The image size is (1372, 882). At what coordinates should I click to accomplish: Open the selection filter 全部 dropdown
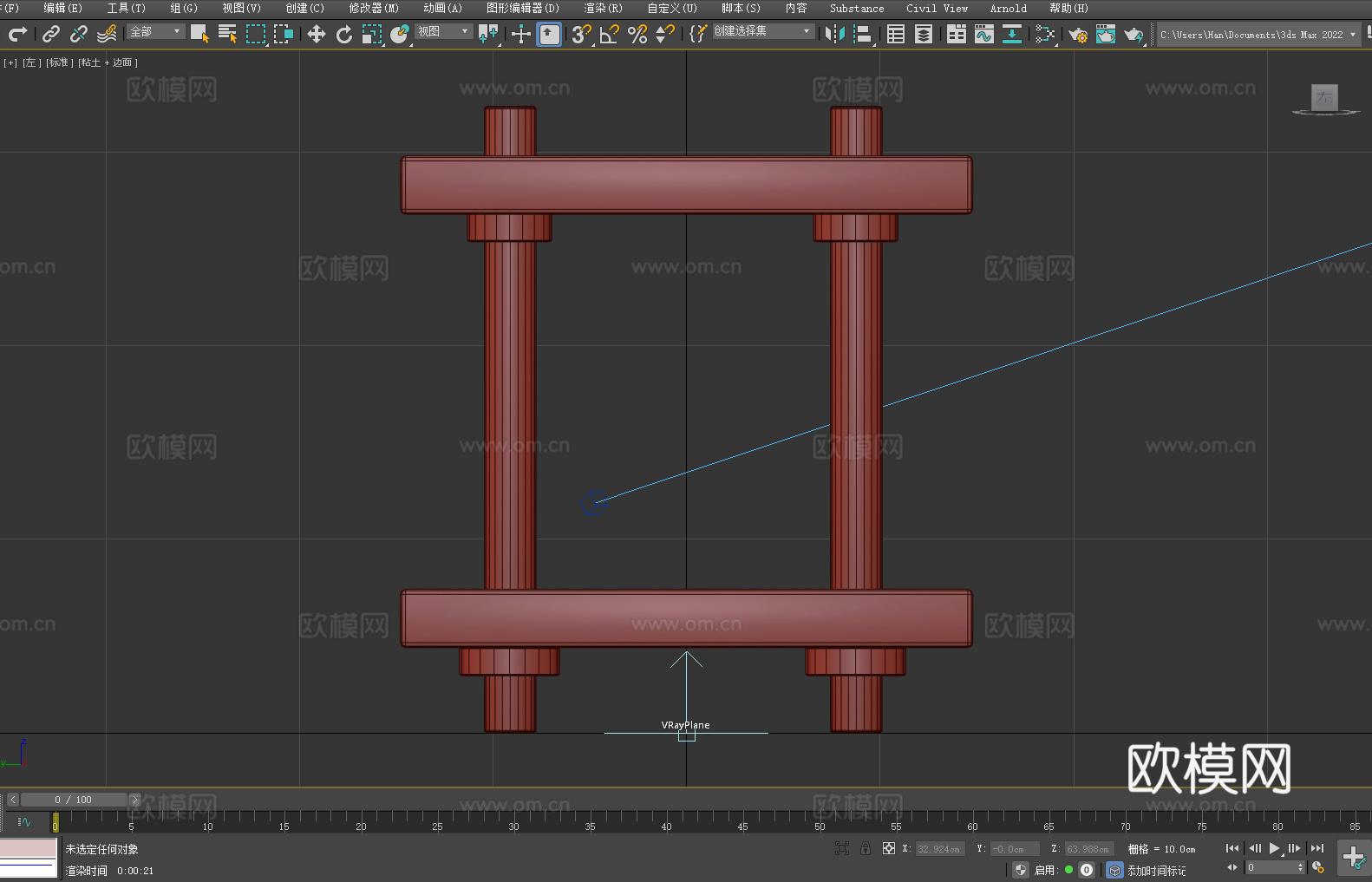pos(156,31)
